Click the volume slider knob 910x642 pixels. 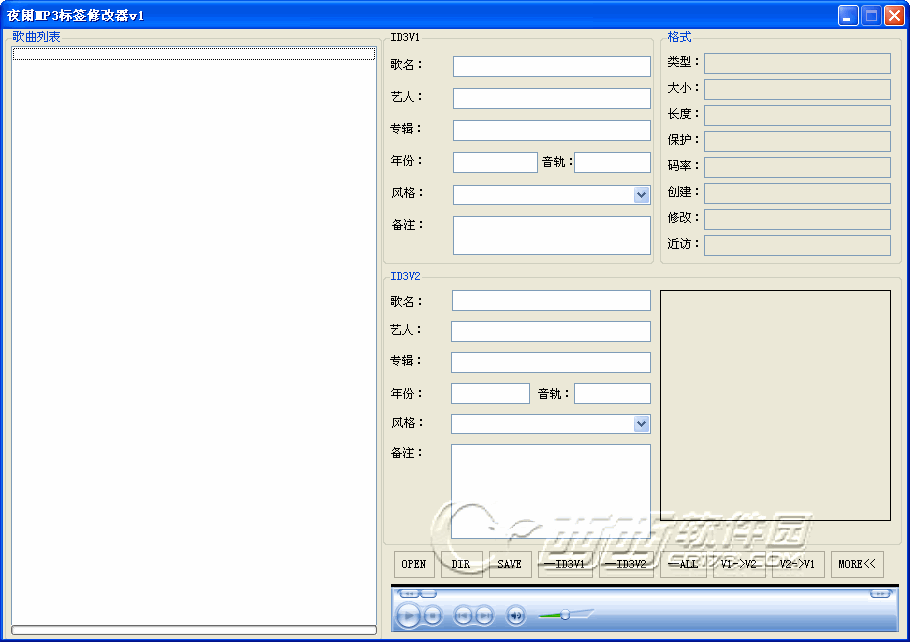click(x=565, y=614)
